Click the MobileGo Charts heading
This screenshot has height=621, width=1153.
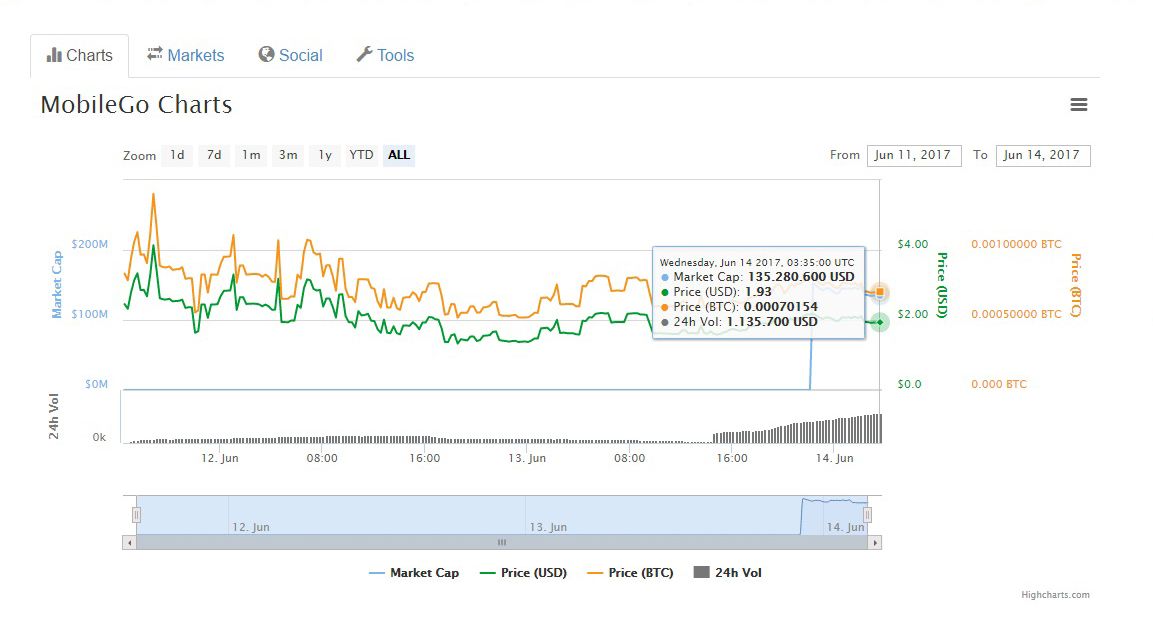136,104
